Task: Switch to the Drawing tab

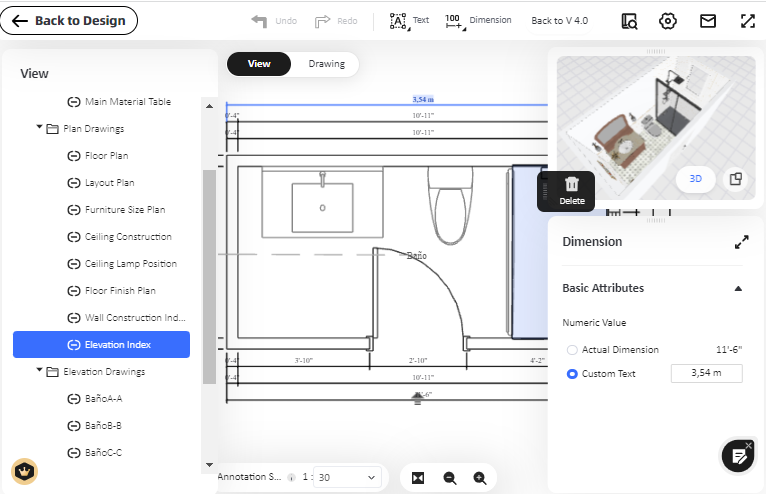Action: click(x=326, y=64)
